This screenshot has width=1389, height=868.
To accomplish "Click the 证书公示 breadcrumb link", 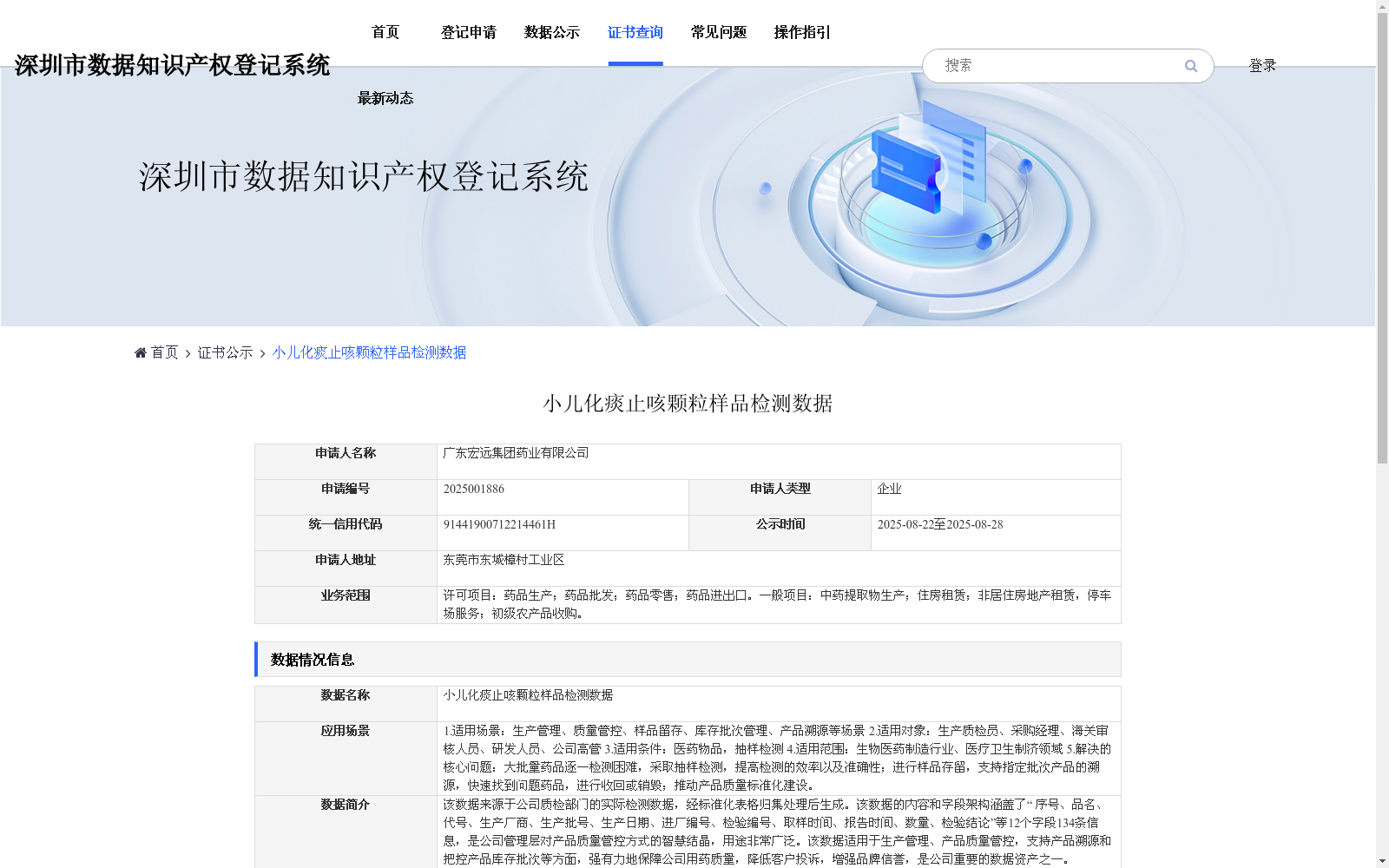I will pos(225,352).
